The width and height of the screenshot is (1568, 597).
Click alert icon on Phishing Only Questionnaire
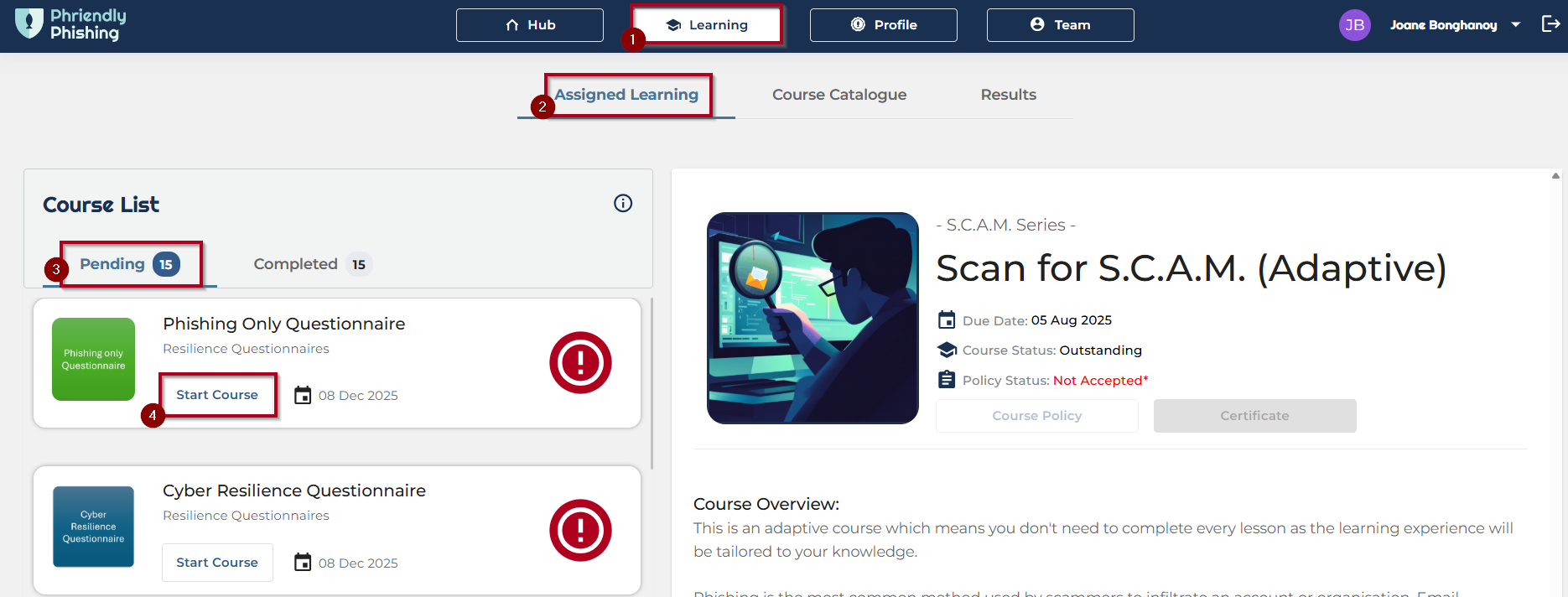click(580, 363)
